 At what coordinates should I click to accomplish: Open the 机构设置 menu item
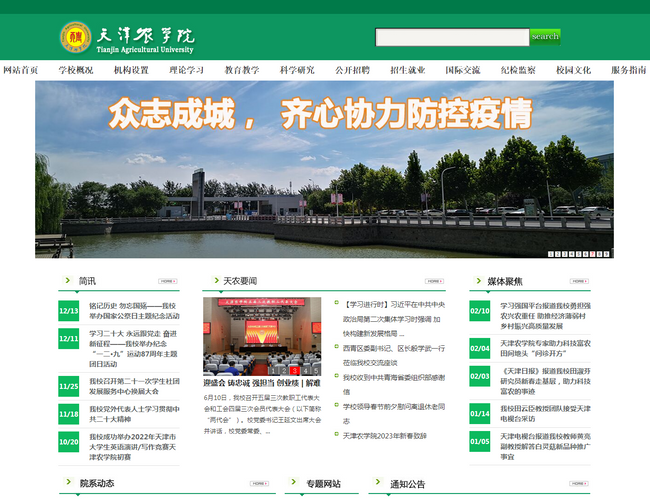pos(131,70)
